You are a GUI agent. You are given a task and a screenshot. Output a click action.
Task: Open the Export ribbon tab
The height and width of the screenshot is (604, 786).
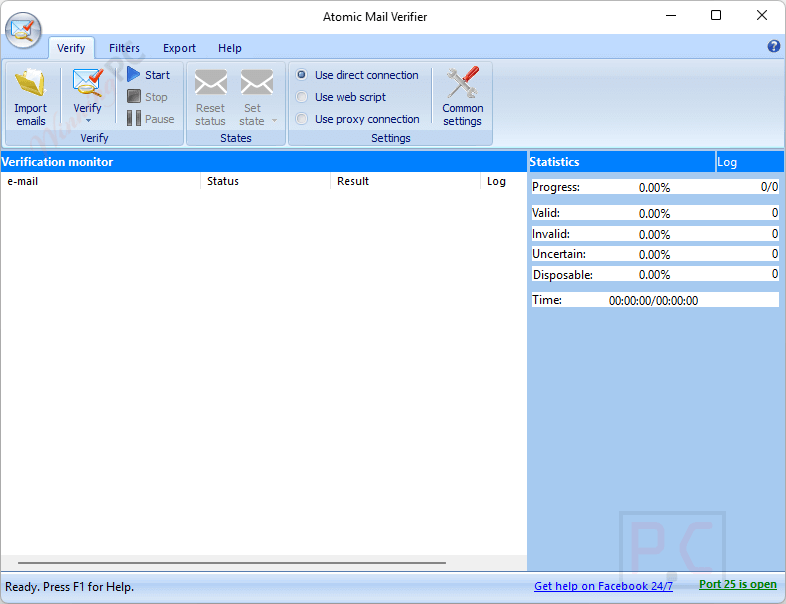(179, 48)
